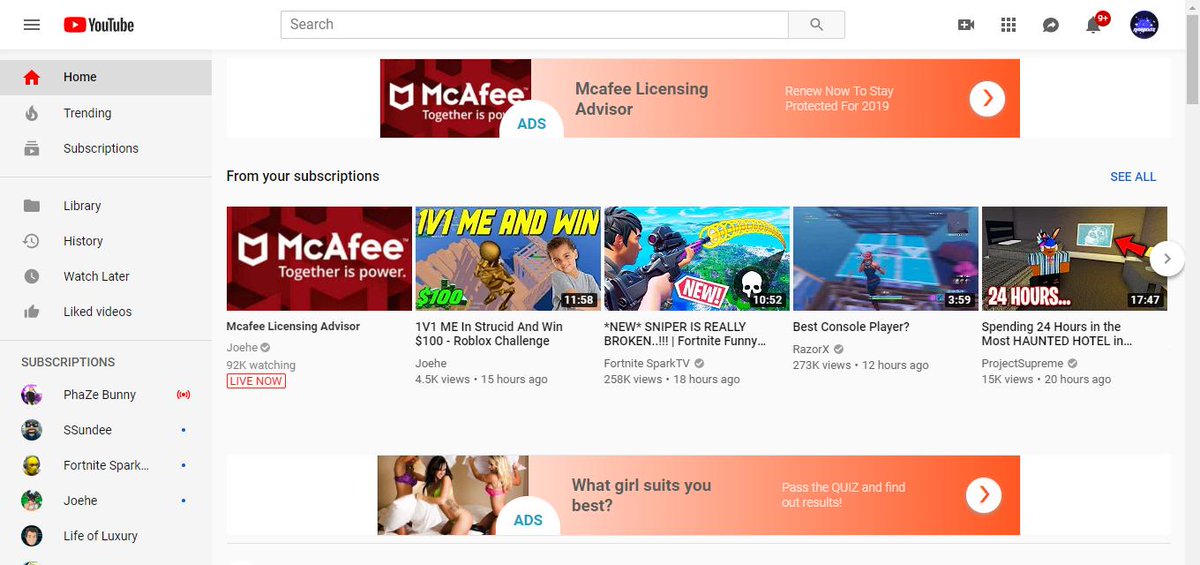Open Joehe channel link under 1V1 video
The width and height of the screenshot is (1200, 565).
(x=431, y=364)
